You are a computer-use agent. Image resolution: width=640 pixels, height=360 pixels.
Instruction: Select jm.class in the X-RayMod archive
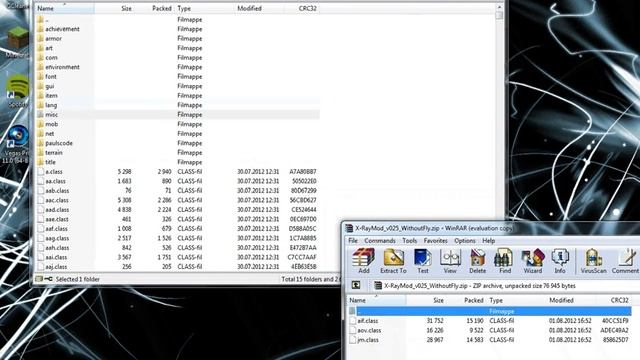pos(490,340)
